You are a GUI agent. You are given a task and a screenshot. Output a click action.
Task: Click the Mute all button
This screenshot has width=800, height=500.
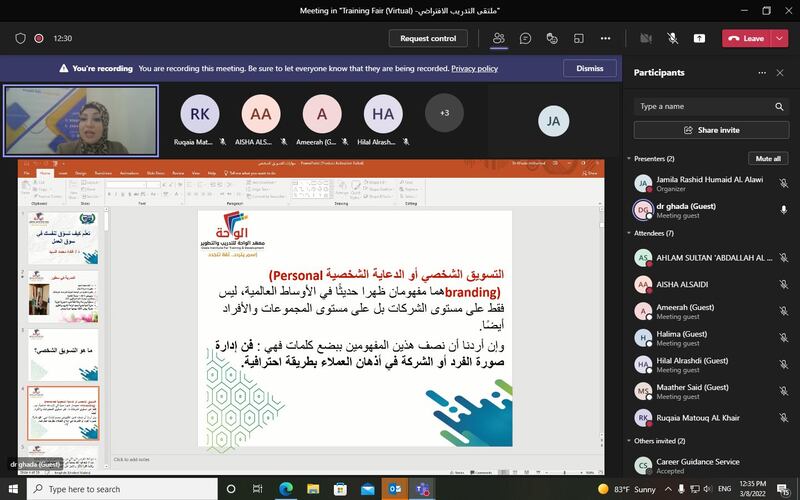point(768,159)
